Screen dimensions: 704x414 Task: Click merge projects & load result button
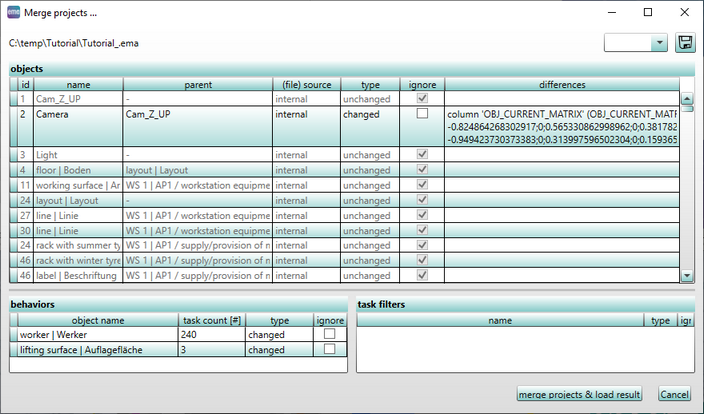point(579,395)
